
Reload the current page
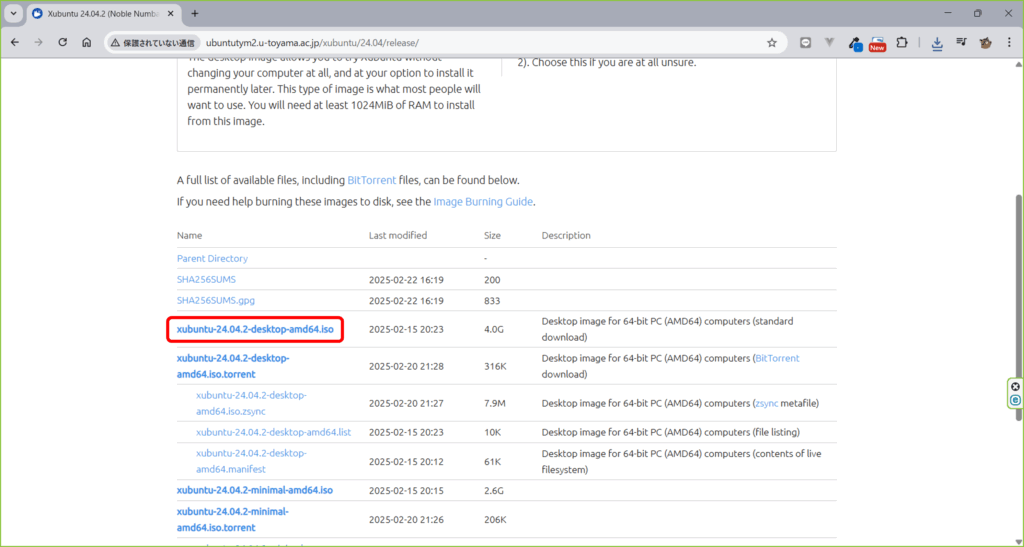click(63, 42)
